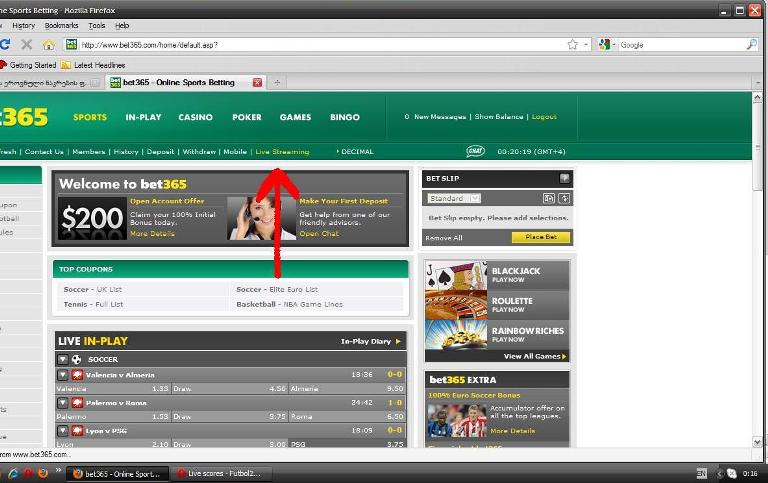The height and width of the screenshot is (483, 768).
Task: Switch to Live scores Futbol taskbar window
Action: tap(221, 474)
